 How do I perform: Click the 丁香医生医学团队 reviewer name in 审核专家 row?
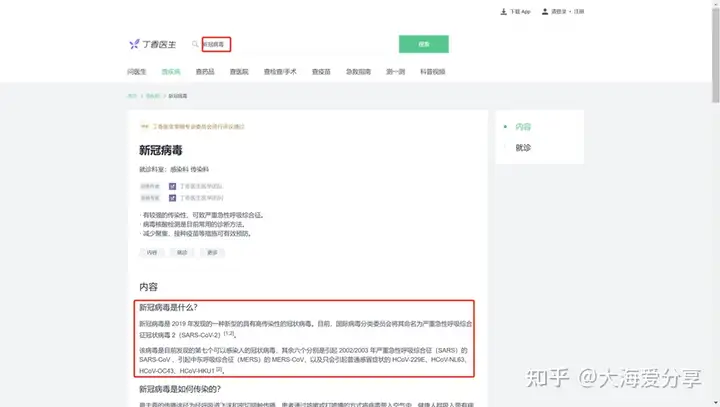coord(201,198)
